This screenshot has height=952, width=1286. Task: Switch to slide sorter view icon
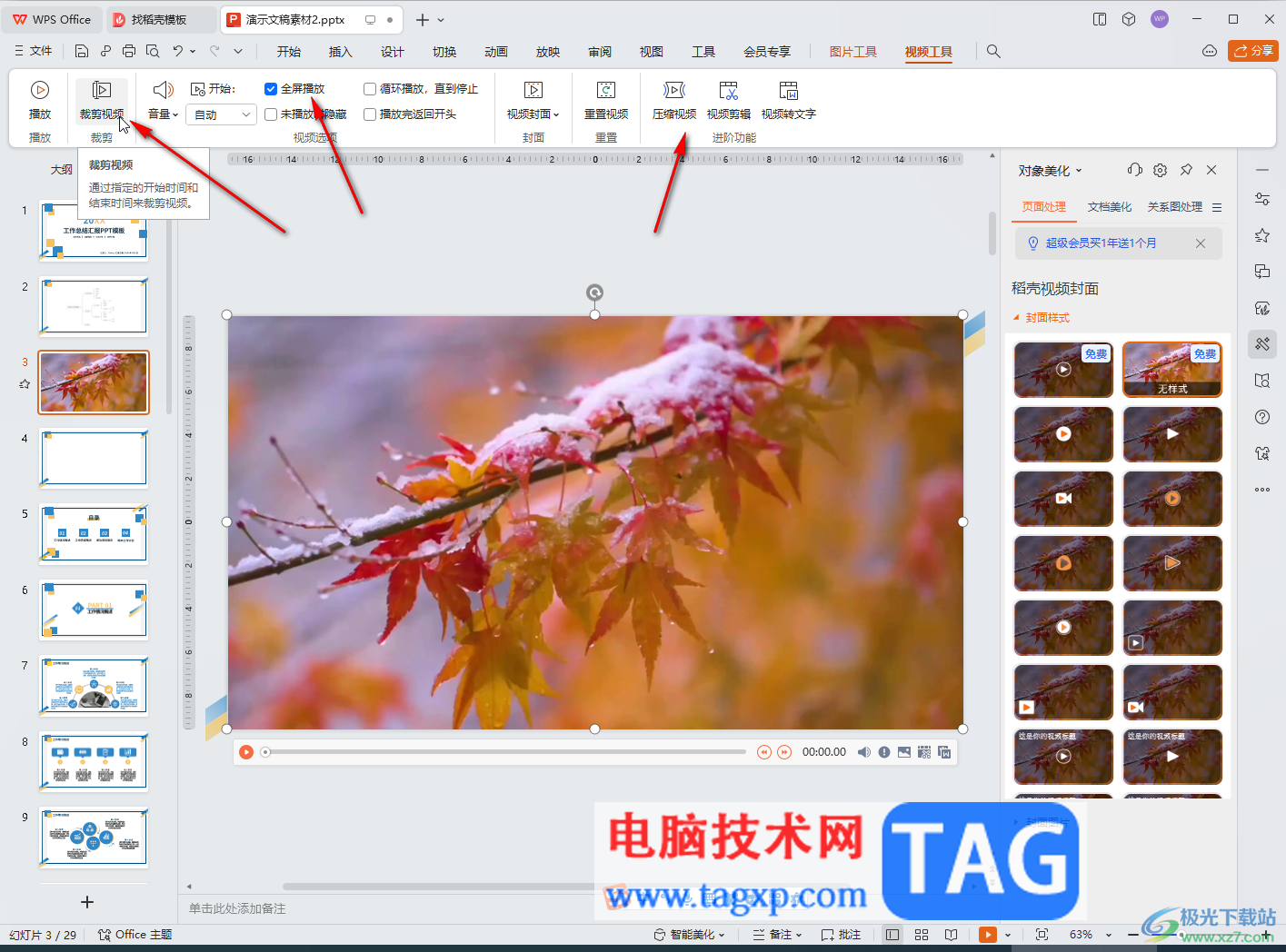click(922, 935)
